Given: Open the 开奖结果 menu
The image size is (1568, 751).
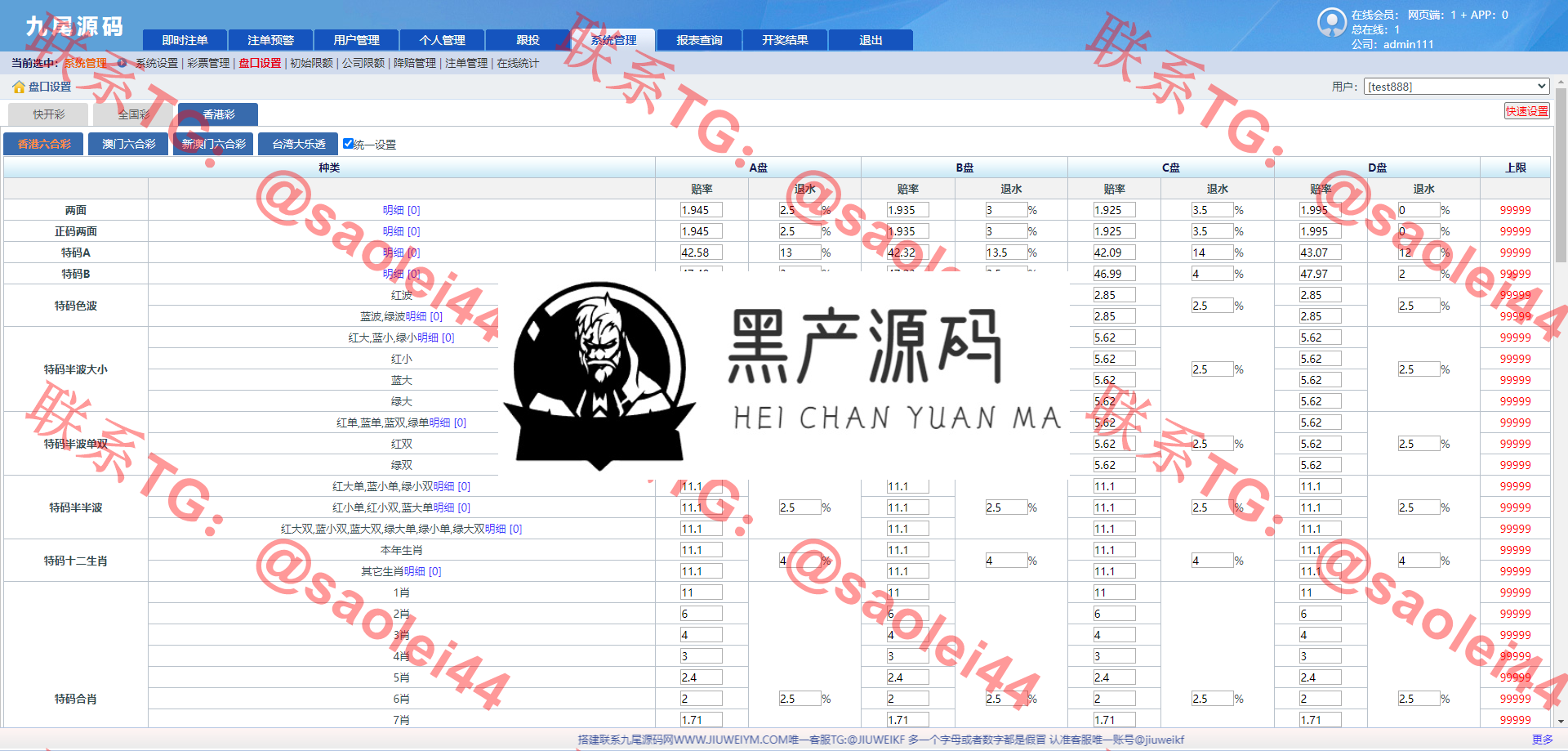Looking at the screenshot, I should click(785, 40).
